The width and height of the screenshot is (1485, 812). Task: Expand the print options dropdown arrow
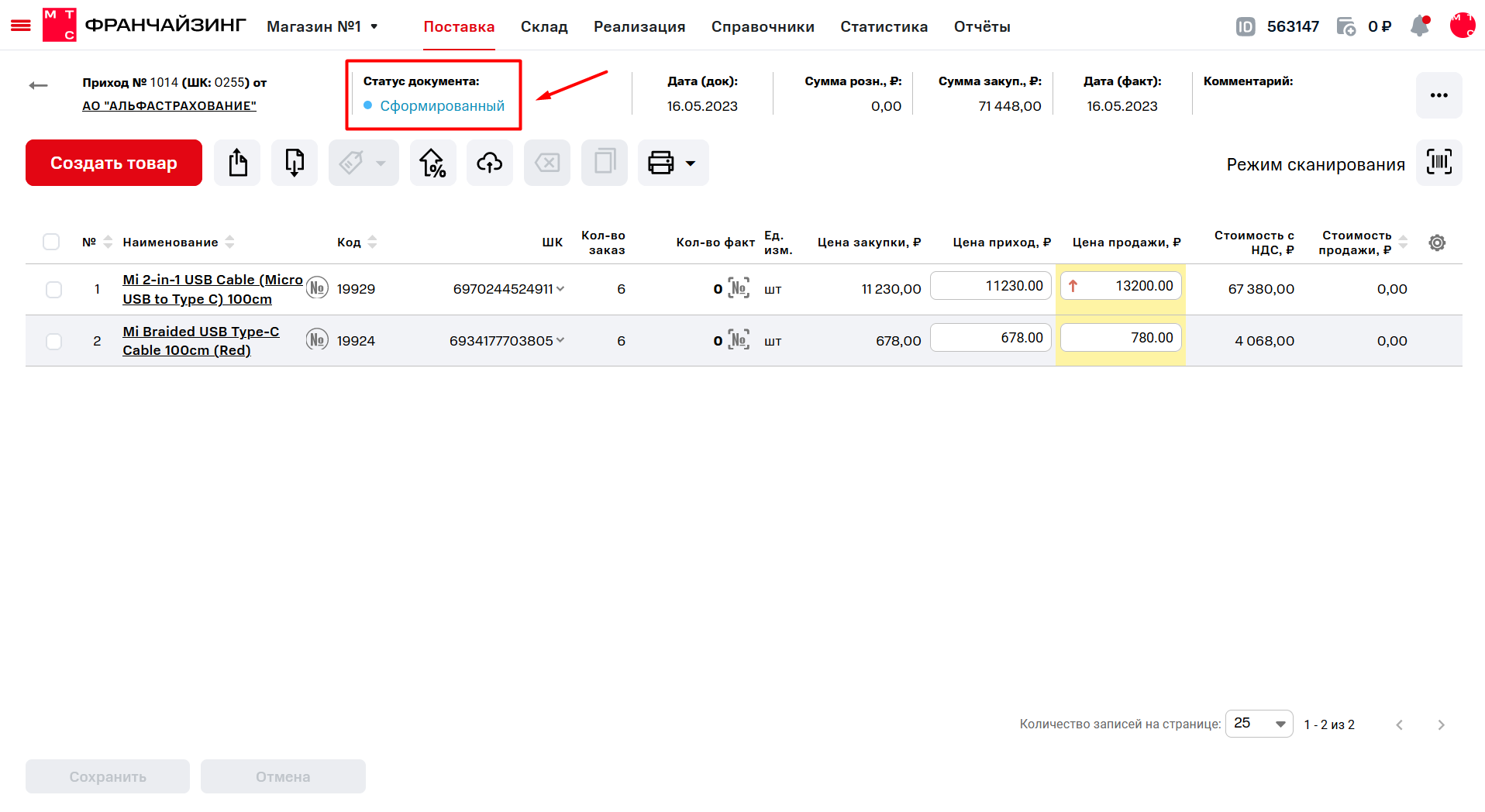point(690,163)
